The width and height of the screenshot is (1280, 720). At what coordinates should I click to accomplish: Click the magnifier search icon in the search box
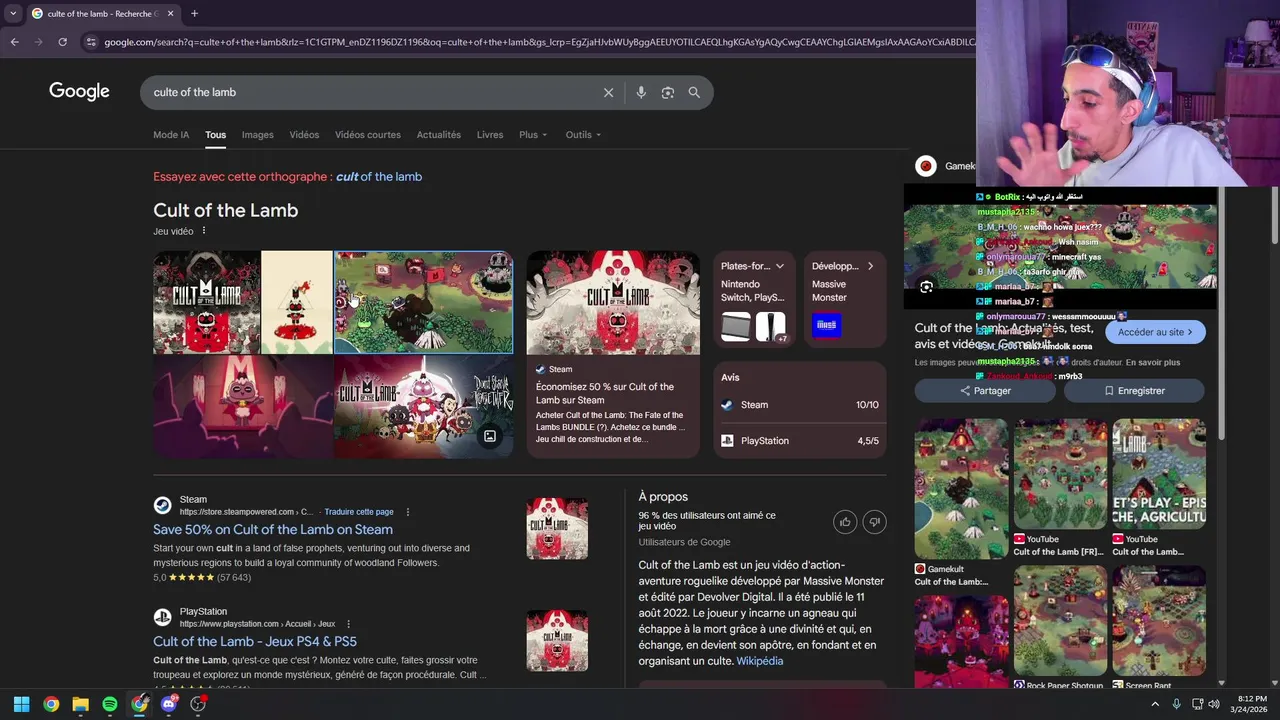(694, 92)
